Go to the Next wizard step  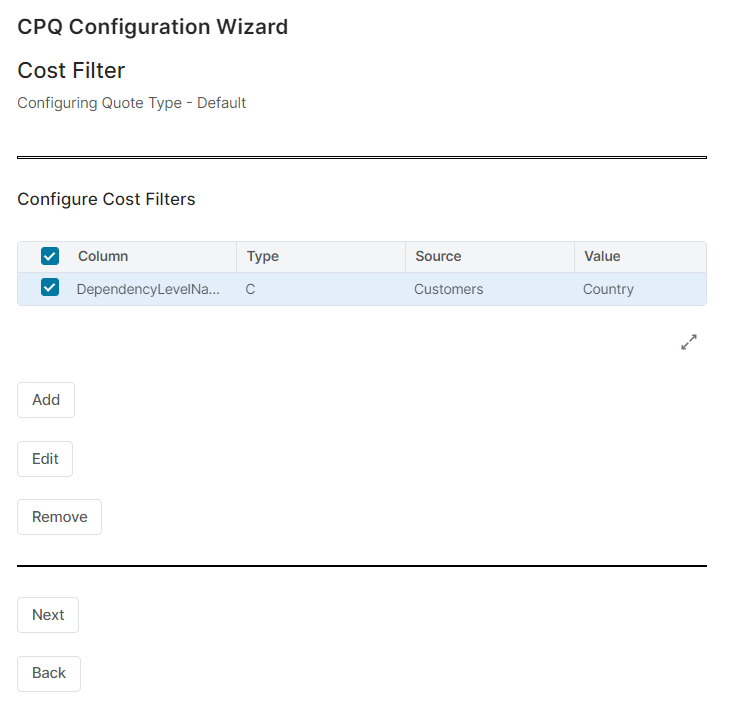(48, 615)
